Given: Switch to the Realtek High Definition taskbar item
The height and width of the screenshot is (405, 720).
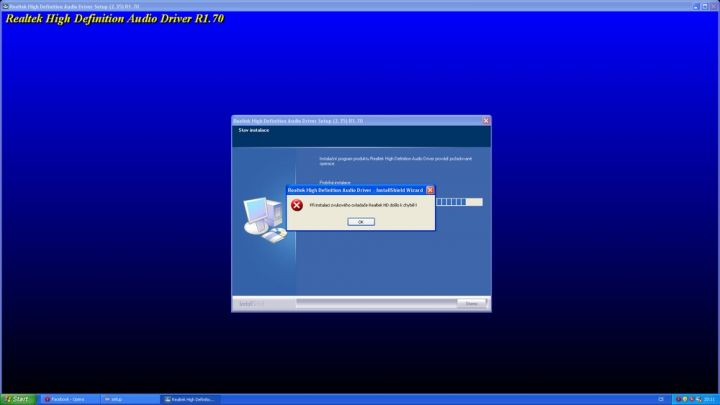Looking at the screenshot, I should [x=189, y=399].
